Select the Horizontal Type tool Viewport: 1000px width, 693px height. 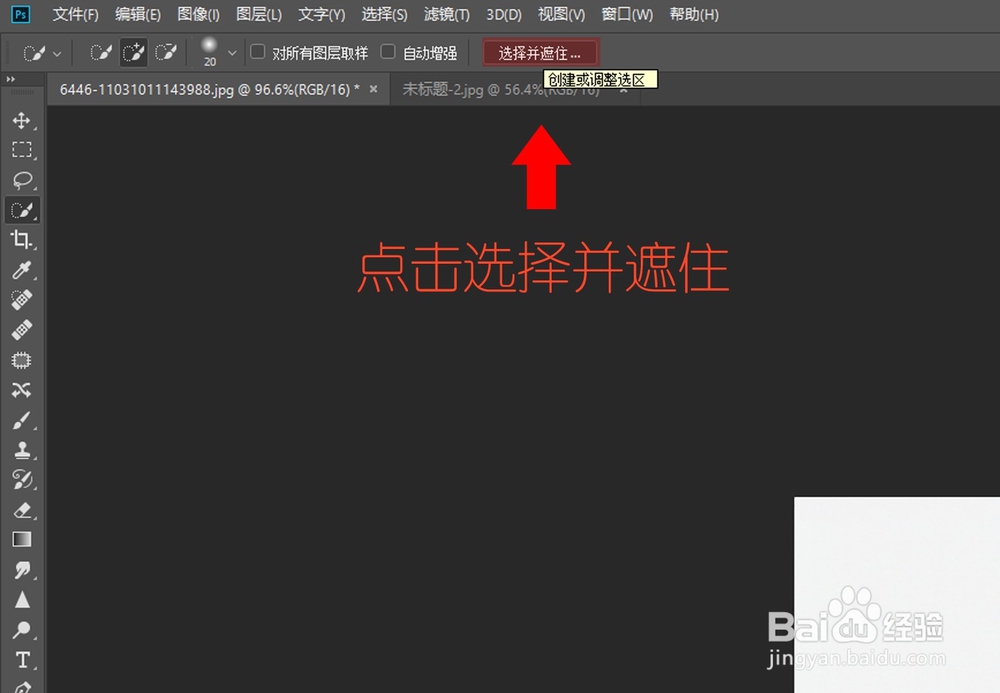[22, 659]
